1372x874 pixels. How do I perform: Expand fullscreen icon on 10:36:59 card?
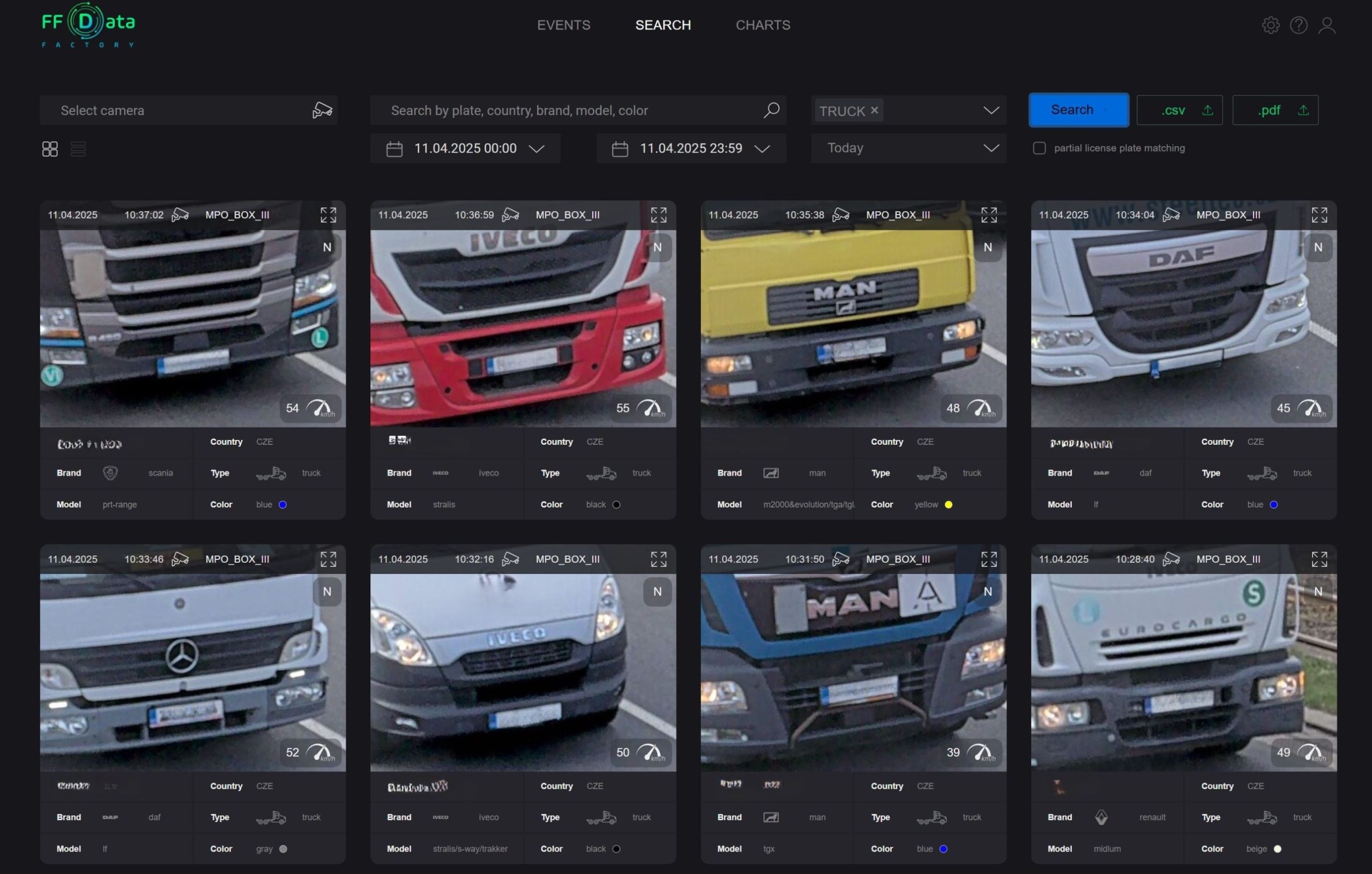click(x=659, y=215)
